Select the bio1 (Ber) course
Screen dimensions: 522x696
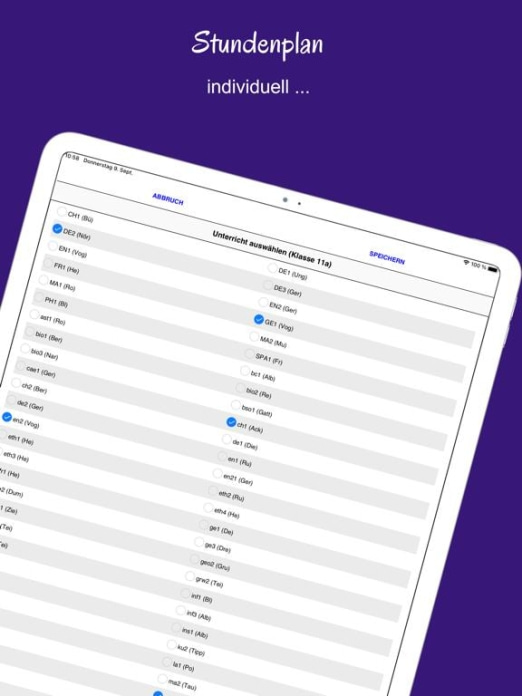click(x=30, y=331)
